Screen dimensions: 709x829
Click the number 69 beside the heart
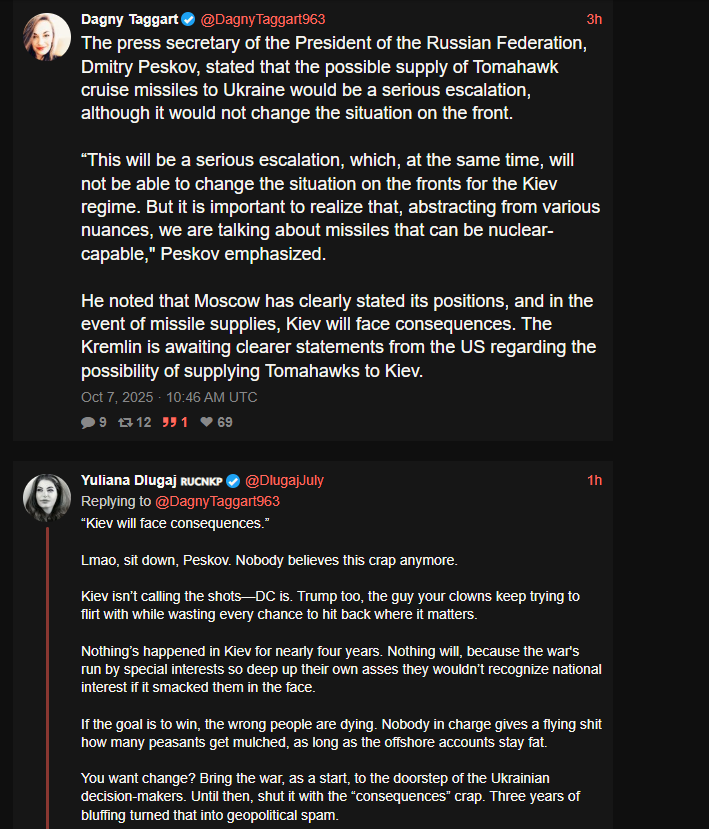(225, 422)
